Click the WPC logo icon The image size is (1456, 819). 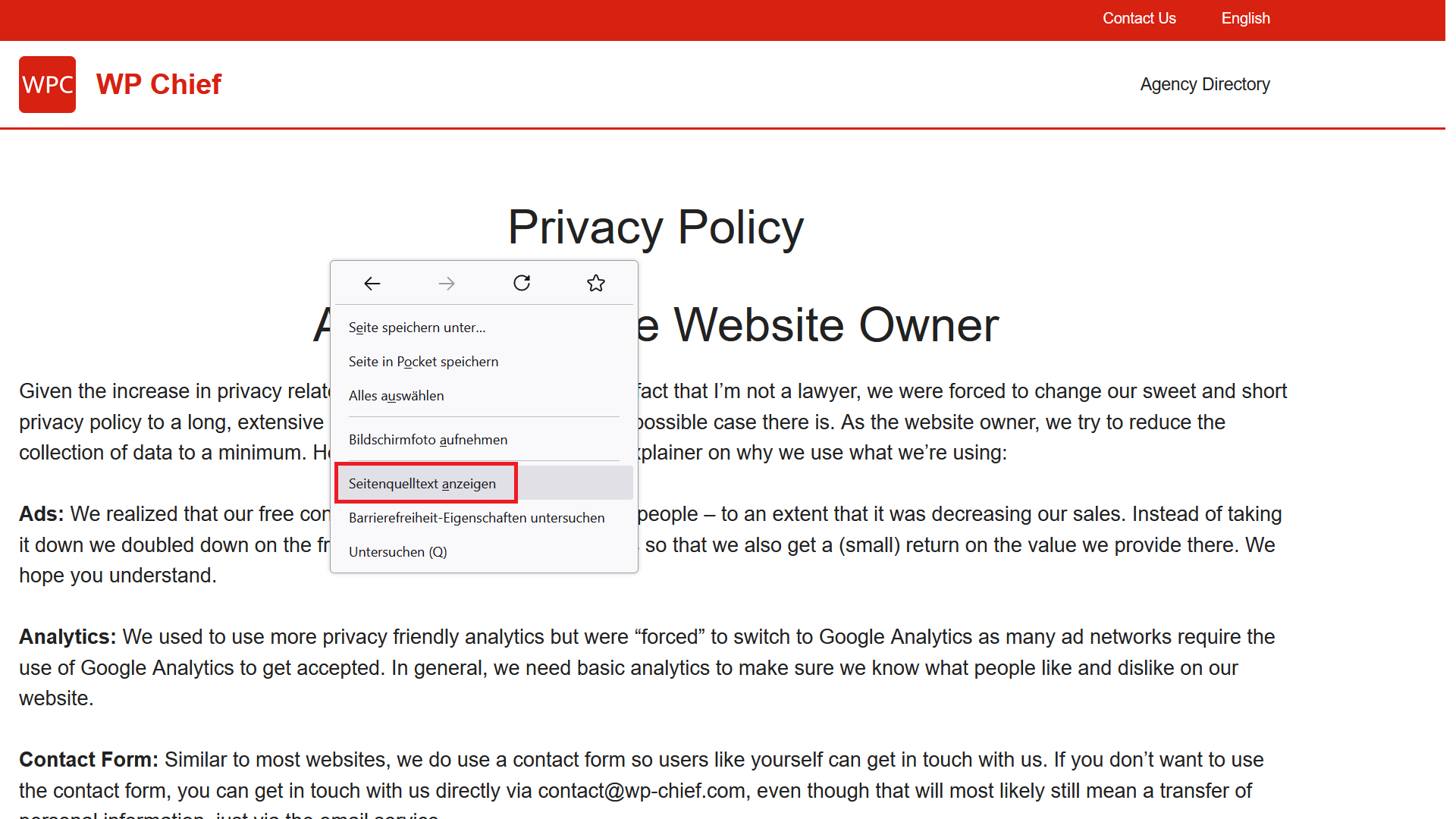point(47,84)
